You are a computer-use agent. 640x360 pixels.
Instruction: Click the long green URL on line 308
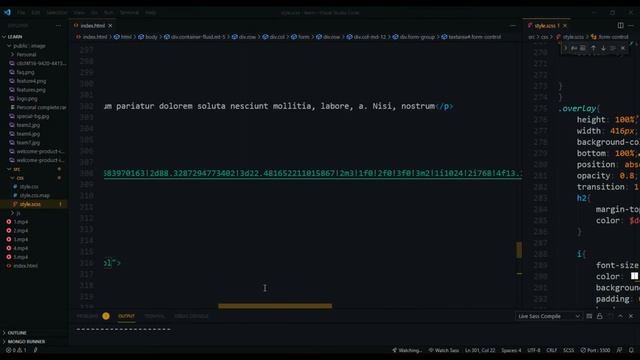coord(313,173)
